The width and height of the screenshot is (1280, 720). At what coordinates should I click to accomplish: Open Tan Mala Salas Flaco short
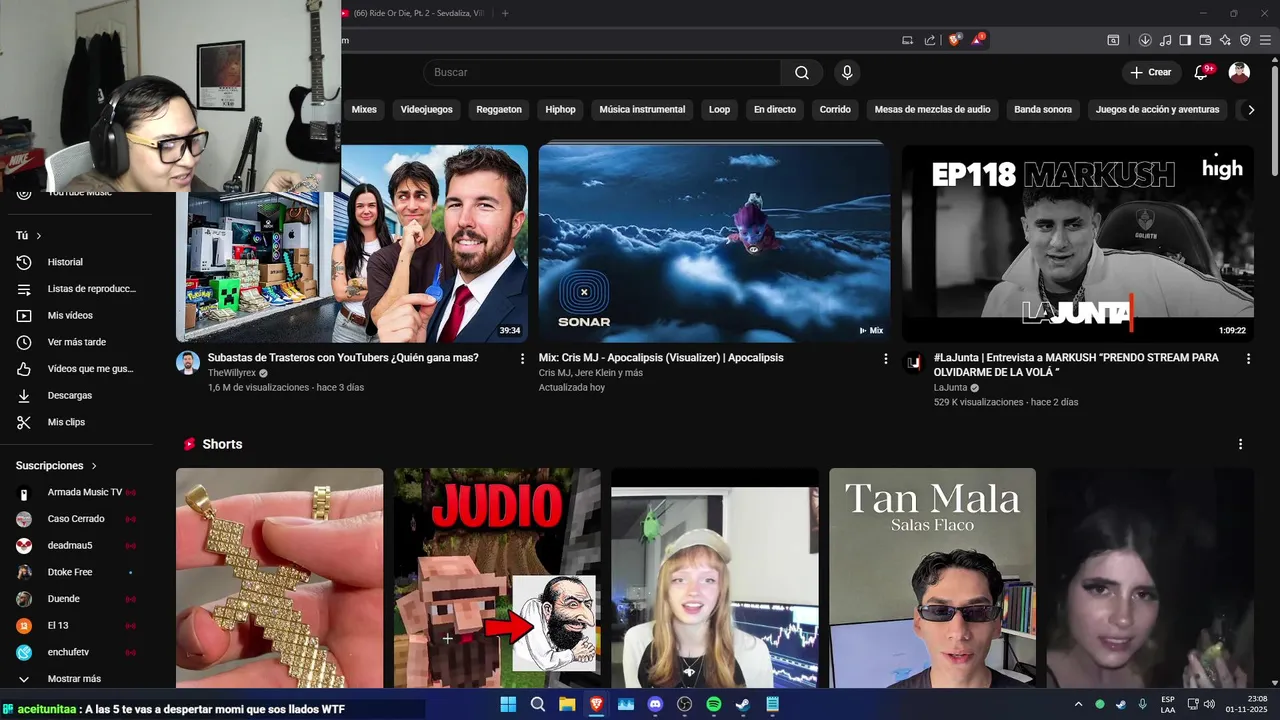point(932,578)
